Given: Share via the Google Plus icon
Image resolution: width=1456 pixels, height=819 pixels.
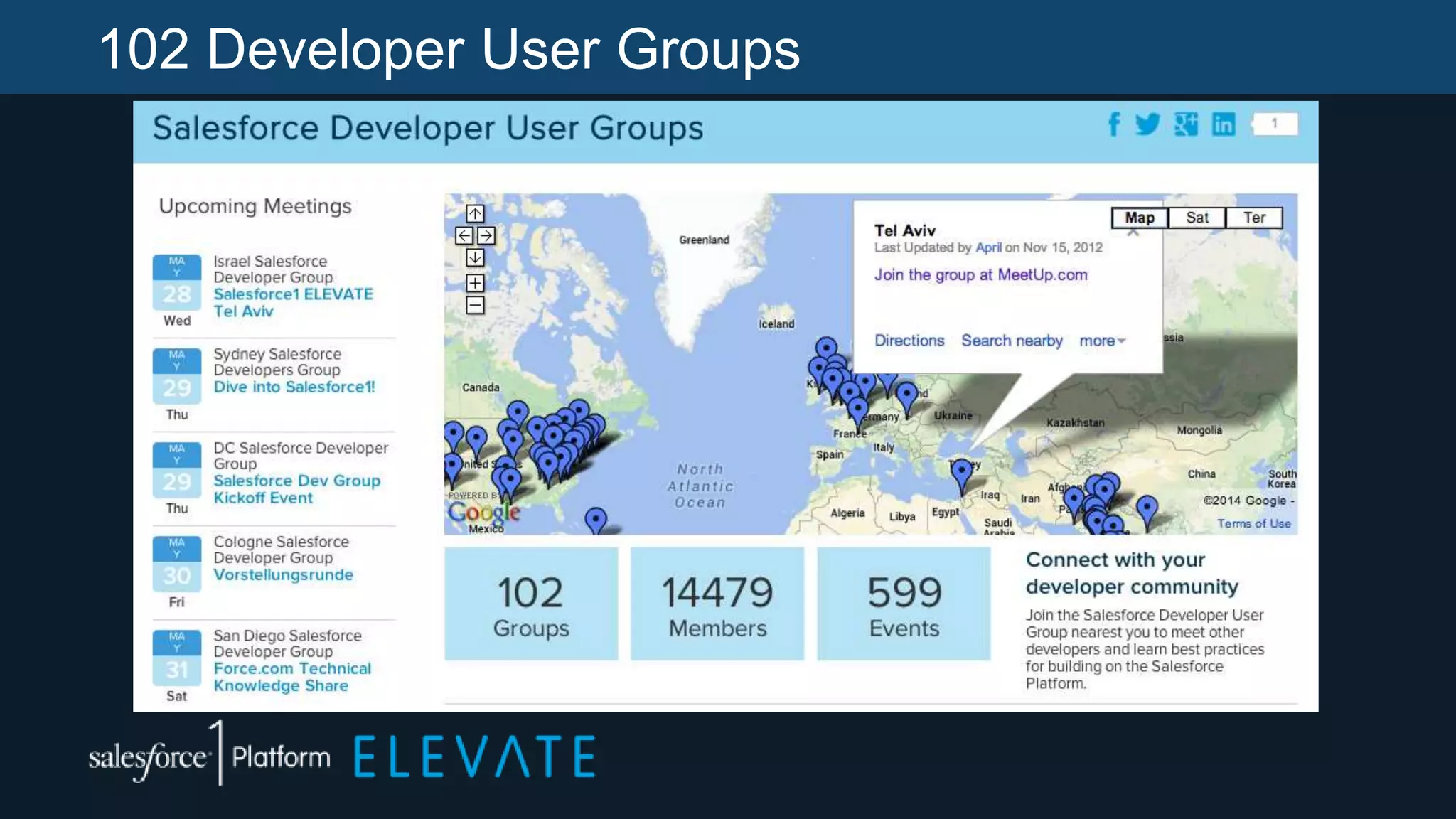Looking at the screenshot, I should (1186, 124).
